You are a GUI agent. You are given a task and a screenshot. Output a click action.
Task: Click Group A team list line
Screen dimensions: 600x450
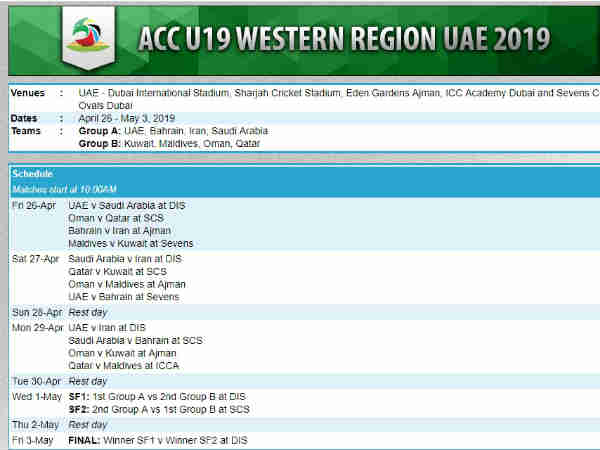tap(173, 131)
